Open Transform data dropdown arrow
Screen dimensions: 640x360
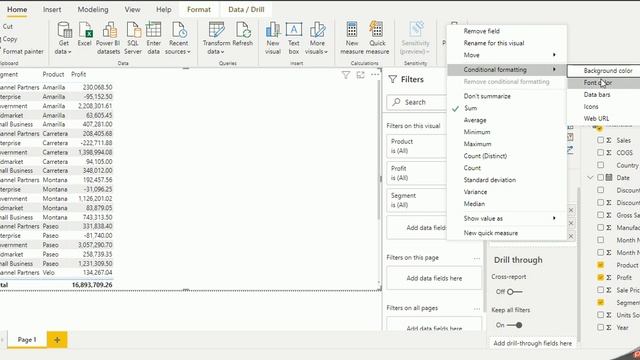coord(222,52)
